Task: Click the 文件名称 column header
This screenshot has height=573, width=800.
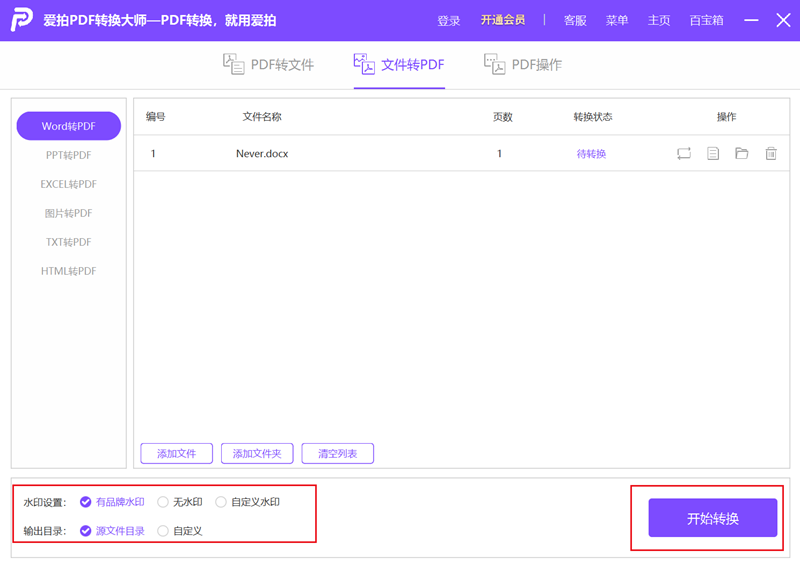Action: 262,117
